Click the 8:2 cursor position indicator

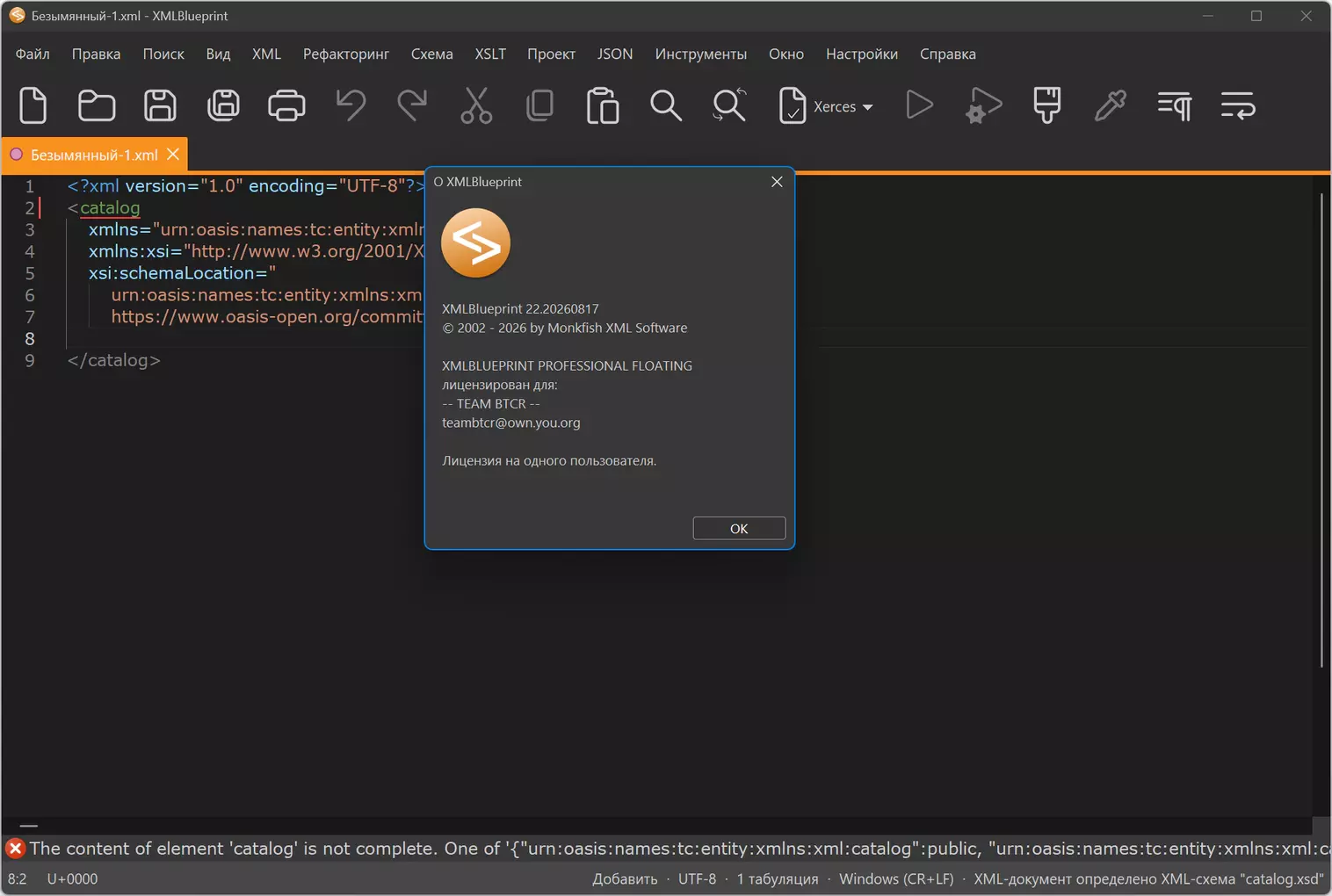pyautogui.click(x=18, y=879)
